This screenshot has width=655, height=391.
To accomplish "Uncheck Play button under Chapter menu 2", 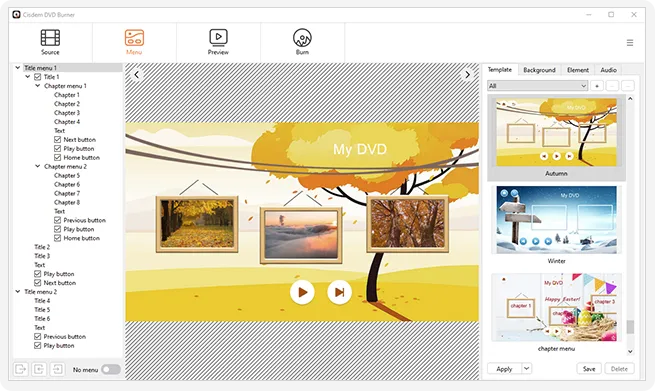I will pos(58,229).
